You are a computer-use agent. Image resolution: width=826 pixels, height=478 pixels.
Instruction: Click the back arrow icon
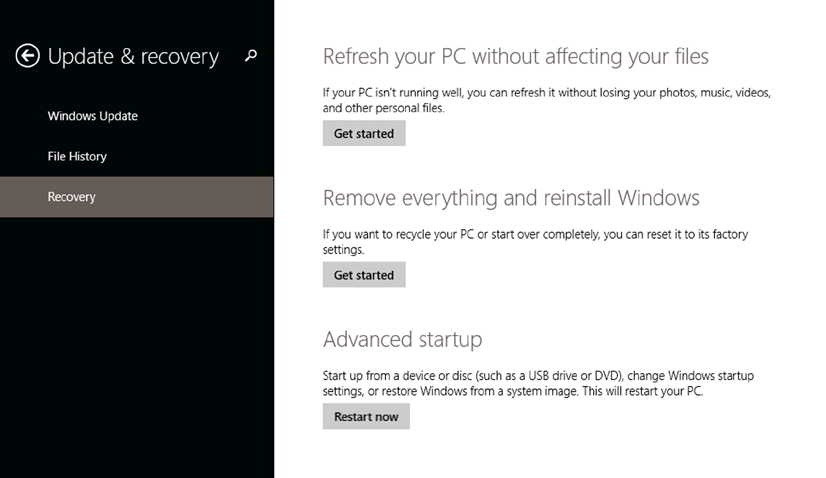[x=27, y=56]
